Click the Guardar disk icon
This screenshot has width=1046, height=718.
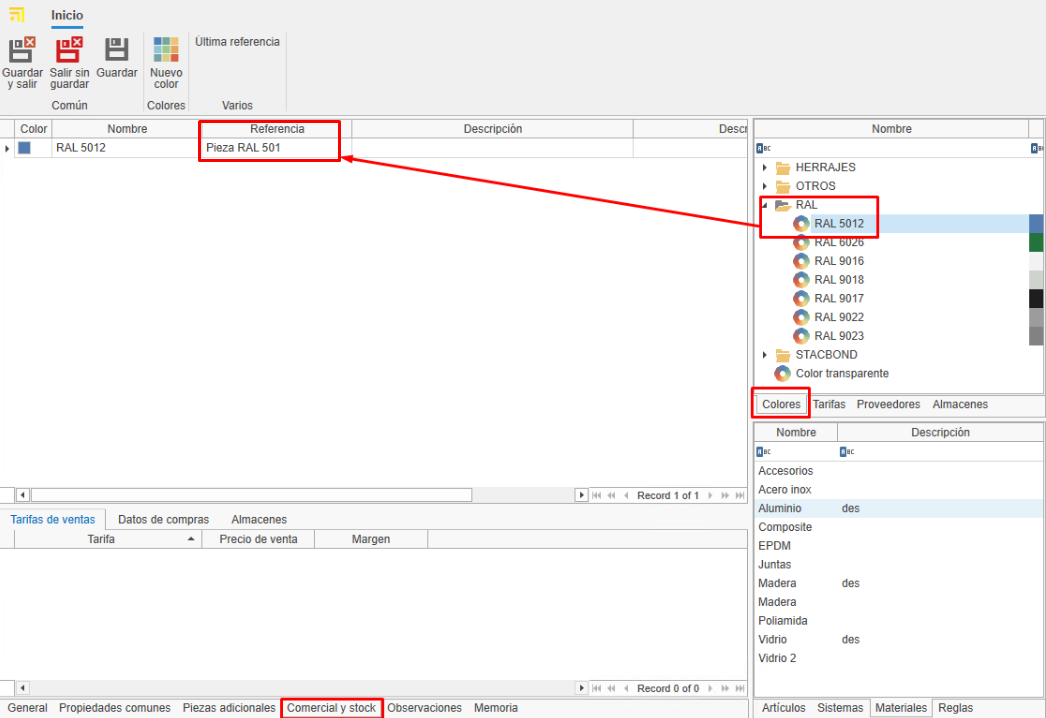[x=117, y=50]
